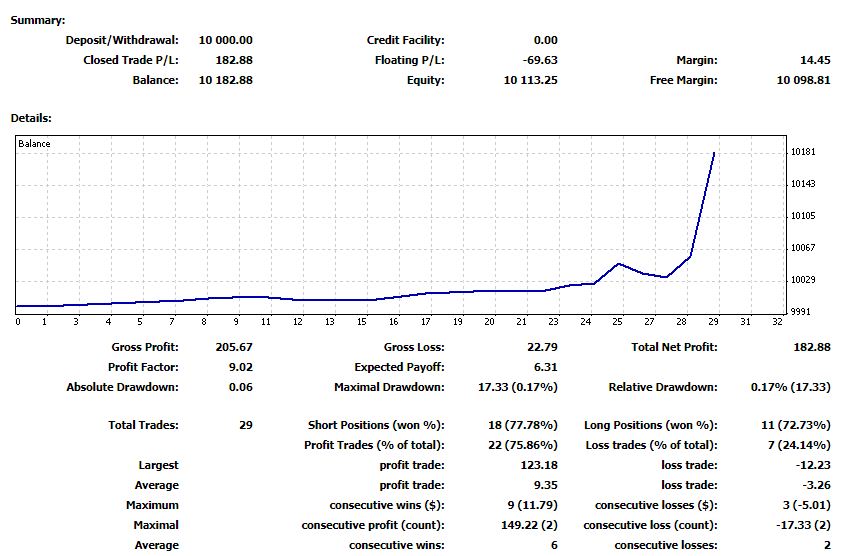Screen dimensions: 847x556
Task: Click the Balance legend label in chart
Action: [34, 144]
